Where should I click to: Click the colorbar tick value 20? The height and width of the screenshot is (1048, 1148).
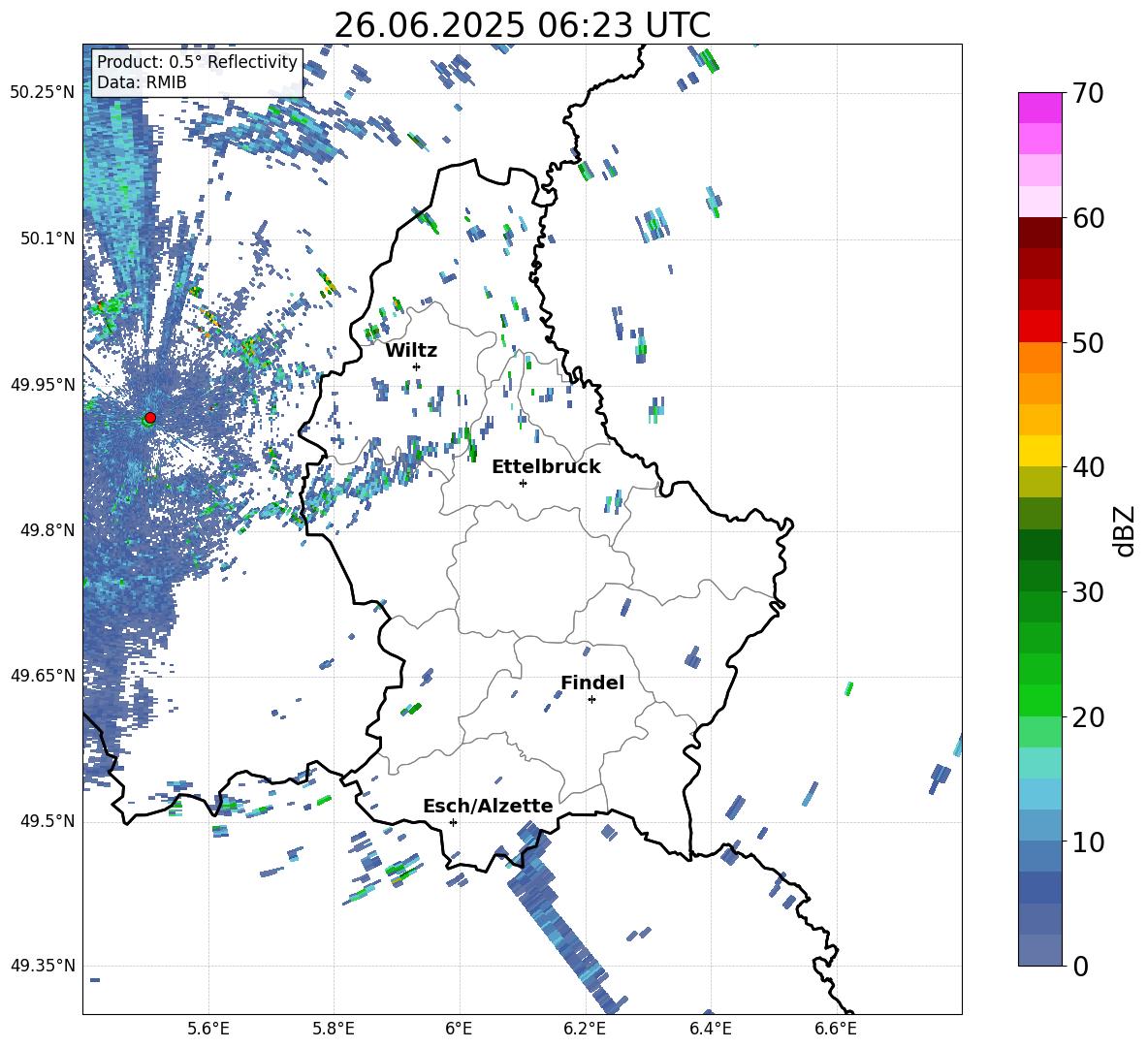[1088, 717]
